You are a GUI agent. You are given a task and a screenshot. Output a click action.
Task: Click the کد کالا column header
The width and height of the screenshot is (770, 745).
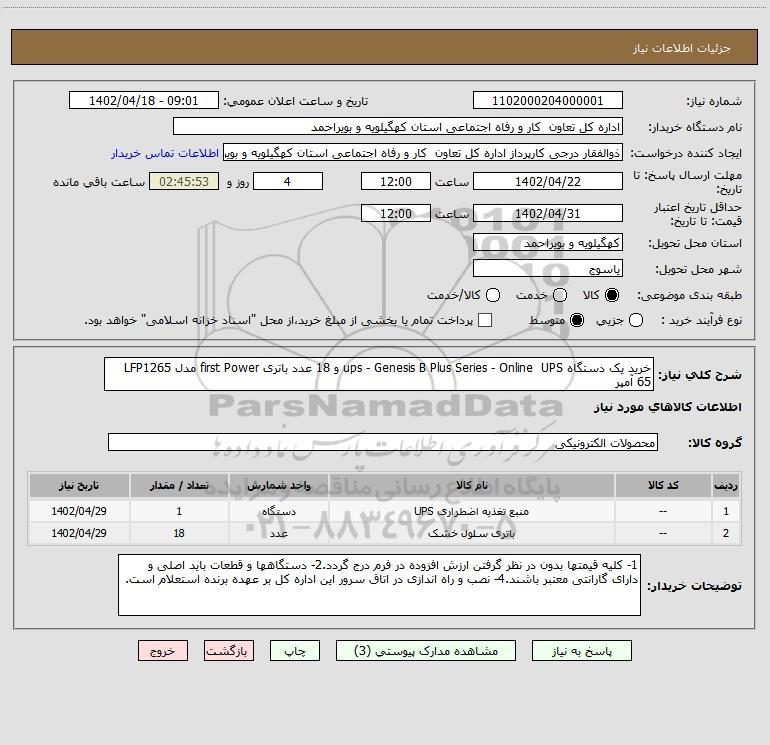pos(663,485)
